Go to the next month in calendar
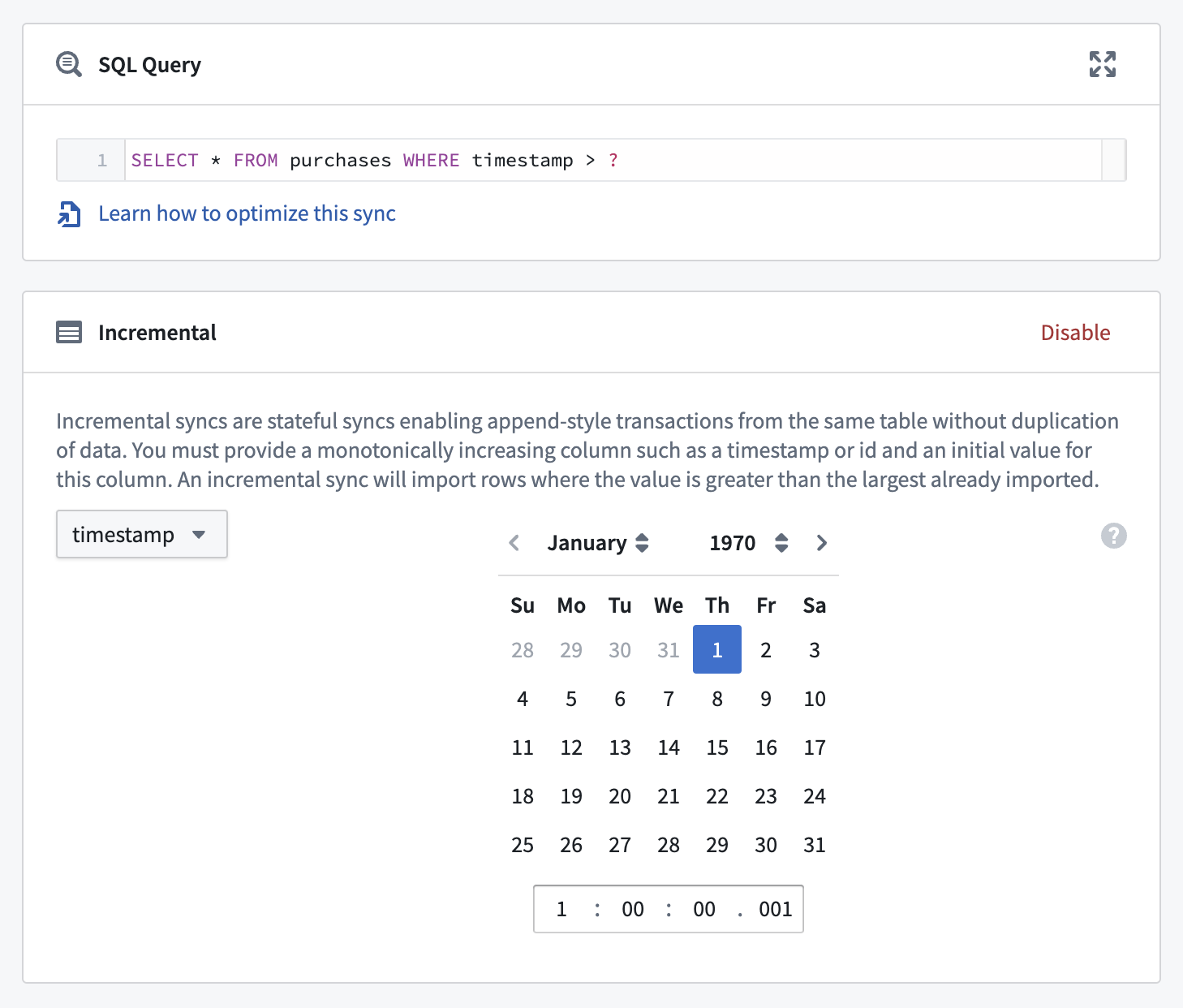The width and height of the screenshot is (1183, 1008). coord(822,543)
